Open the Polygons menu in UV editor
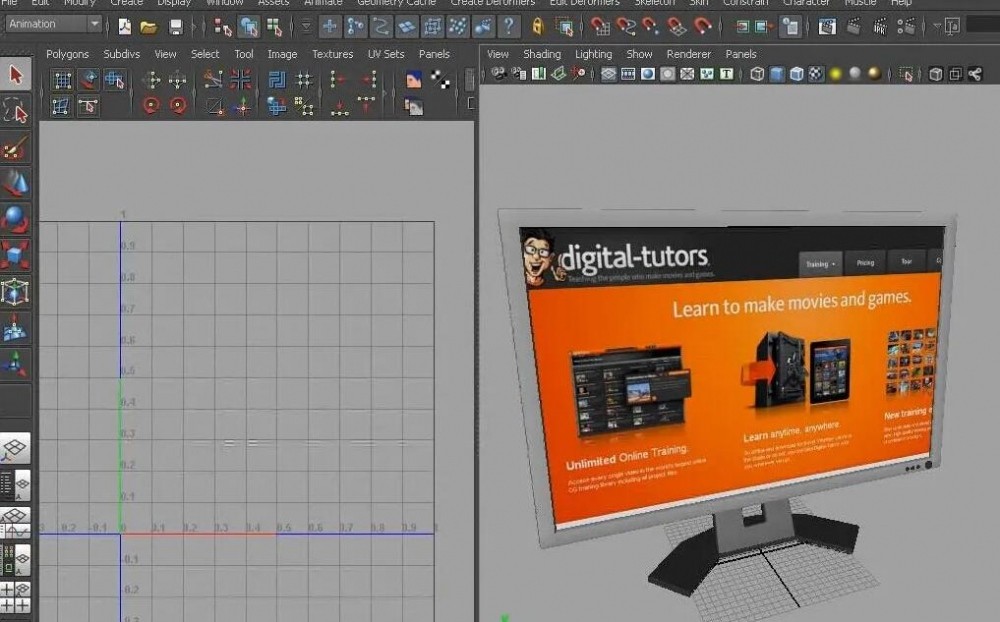Image resolution: width=1000 pixels, height=622 pixels. (67, 54)
